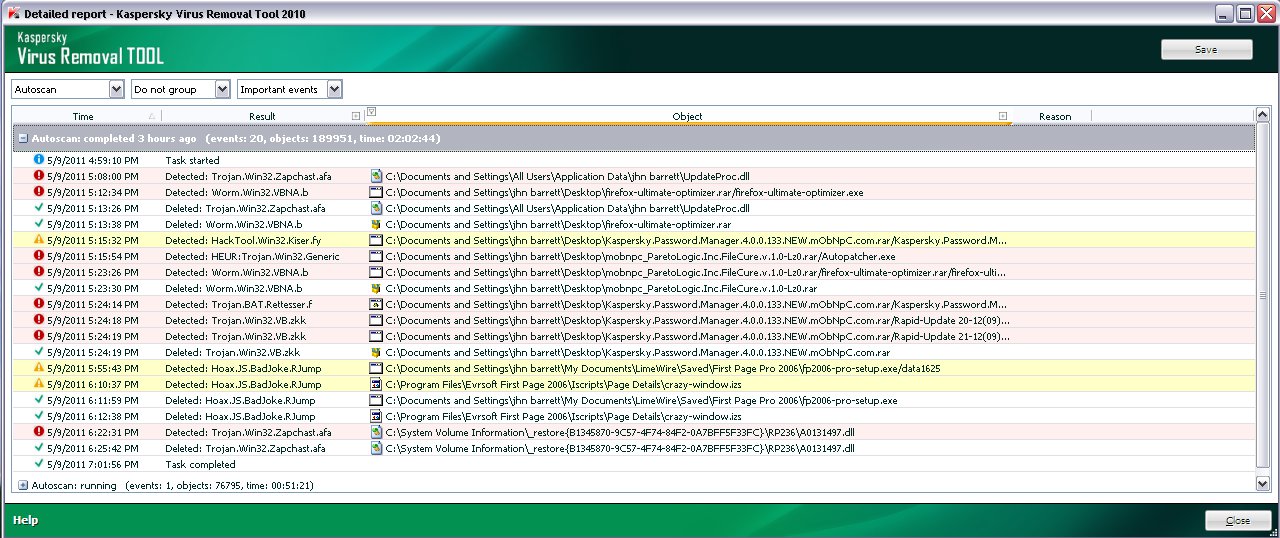Click the scrollbar up arrow
This screenshot has width=1280, height=538.
(x=1263, y=117)
